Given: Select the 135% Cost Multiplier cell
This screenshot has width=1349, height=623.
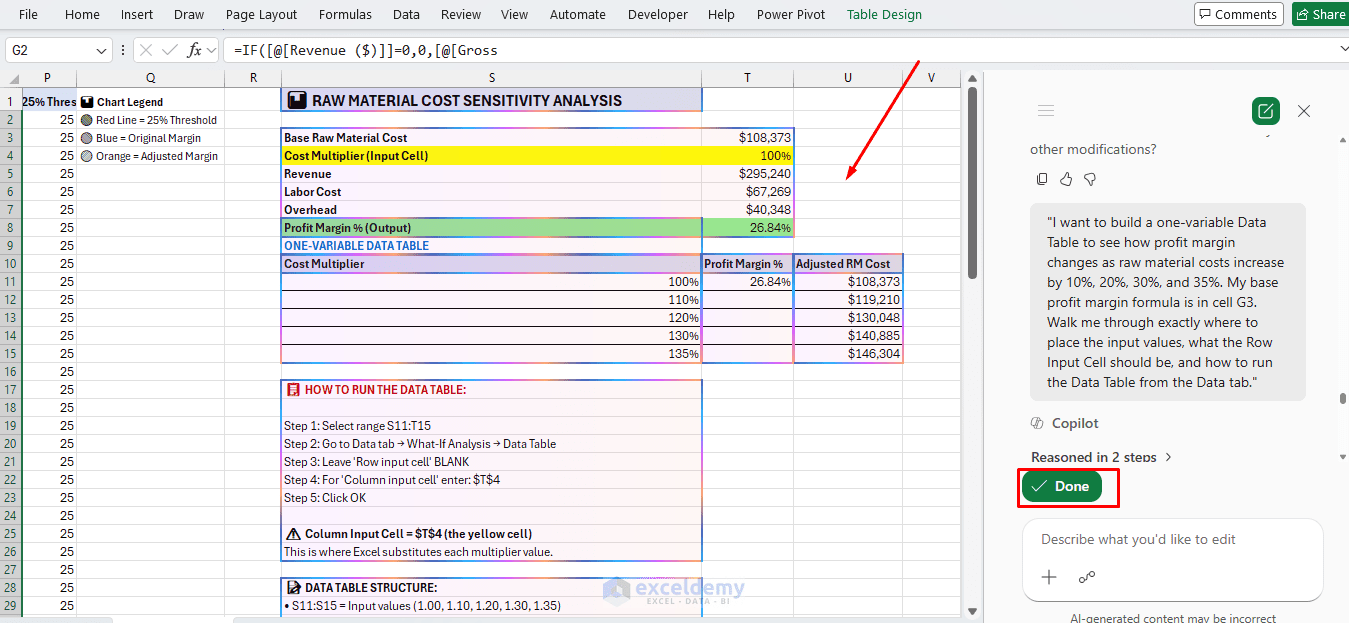Looking at the screenshot, I should [x=492, y=354].
